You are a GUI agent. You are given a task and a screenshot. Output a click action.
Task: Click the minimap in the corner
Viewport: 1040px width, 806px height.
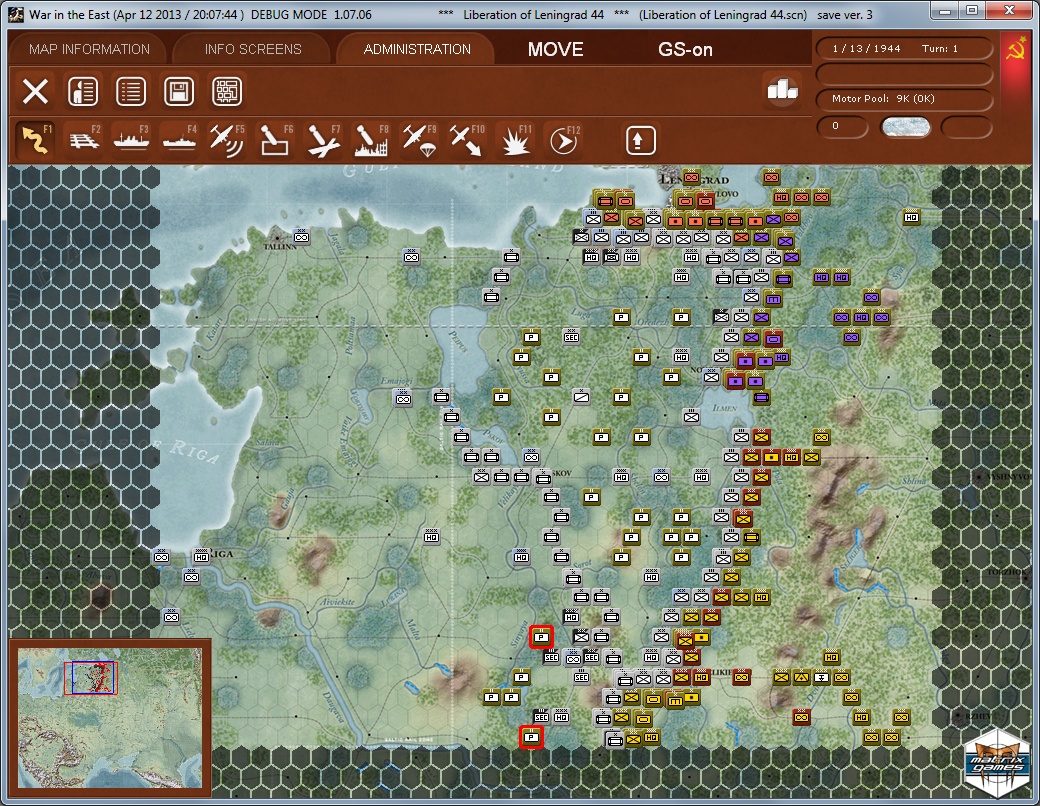click(109, 717)
